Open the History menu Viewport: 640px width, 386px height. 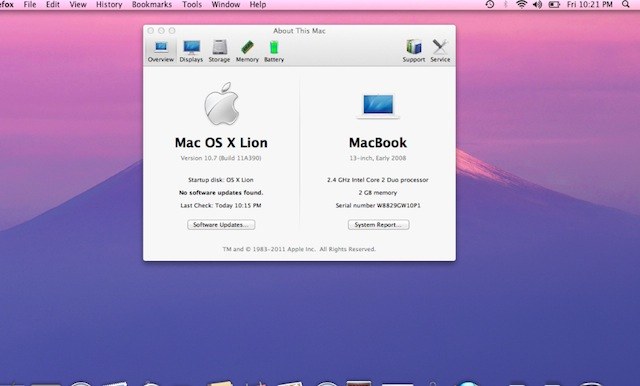coord(109,4)
